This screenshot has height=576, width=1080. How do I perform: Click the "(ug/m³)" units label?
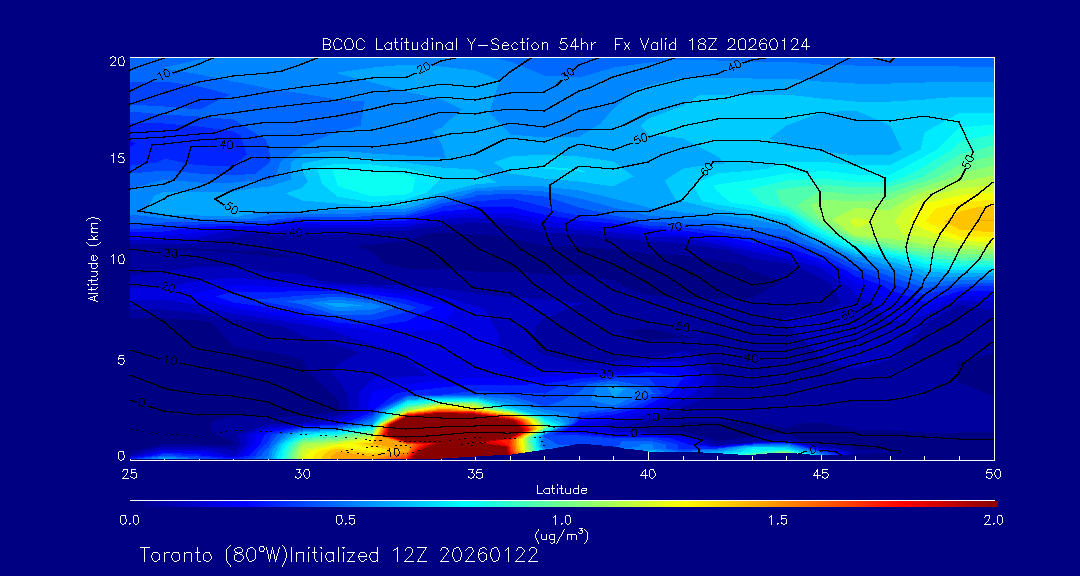561,535
